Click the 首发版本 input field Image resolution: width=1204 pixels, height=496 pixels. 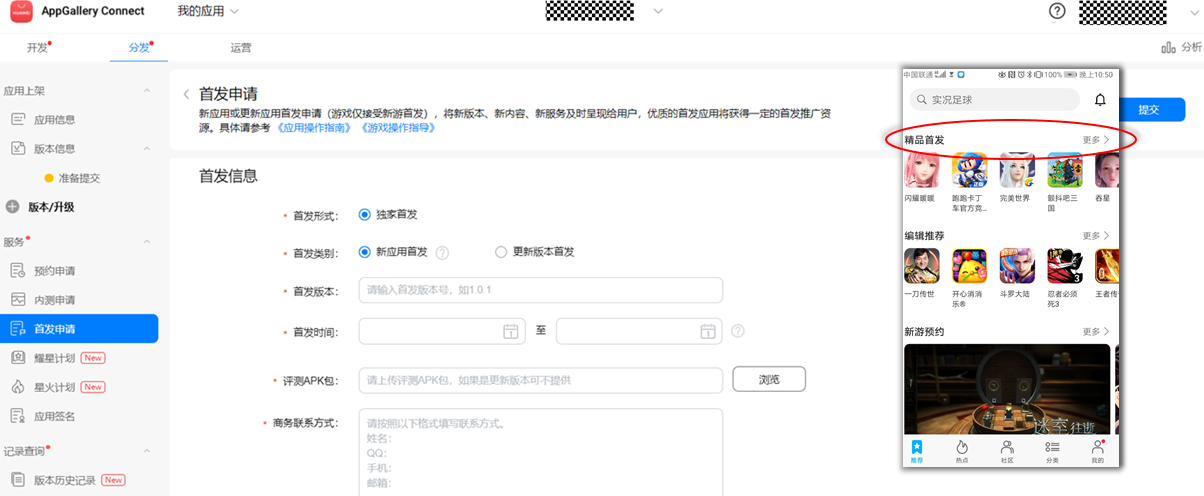click(540, 290)
